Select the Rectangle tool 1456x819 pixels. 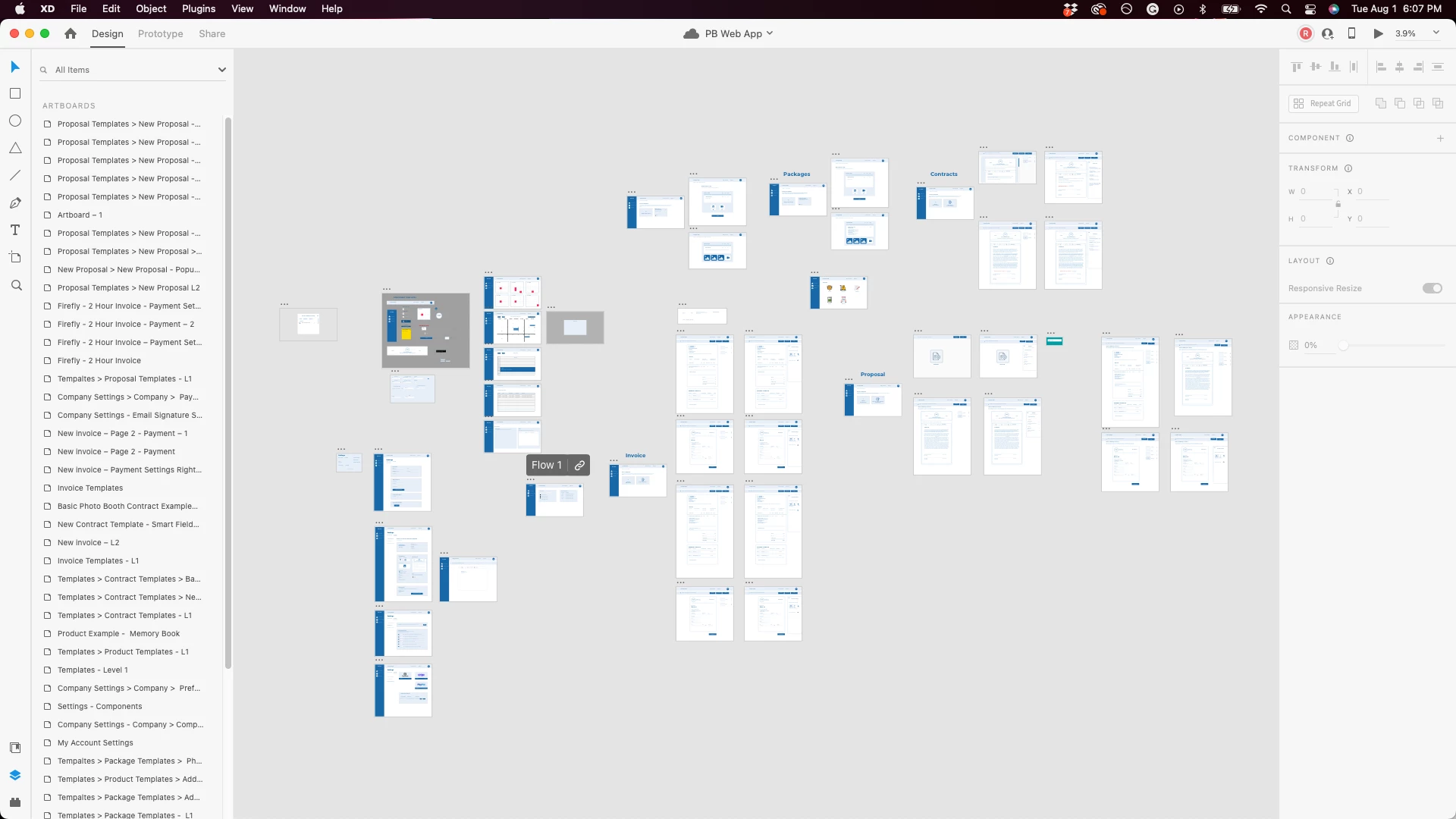(x=14, y=93)
